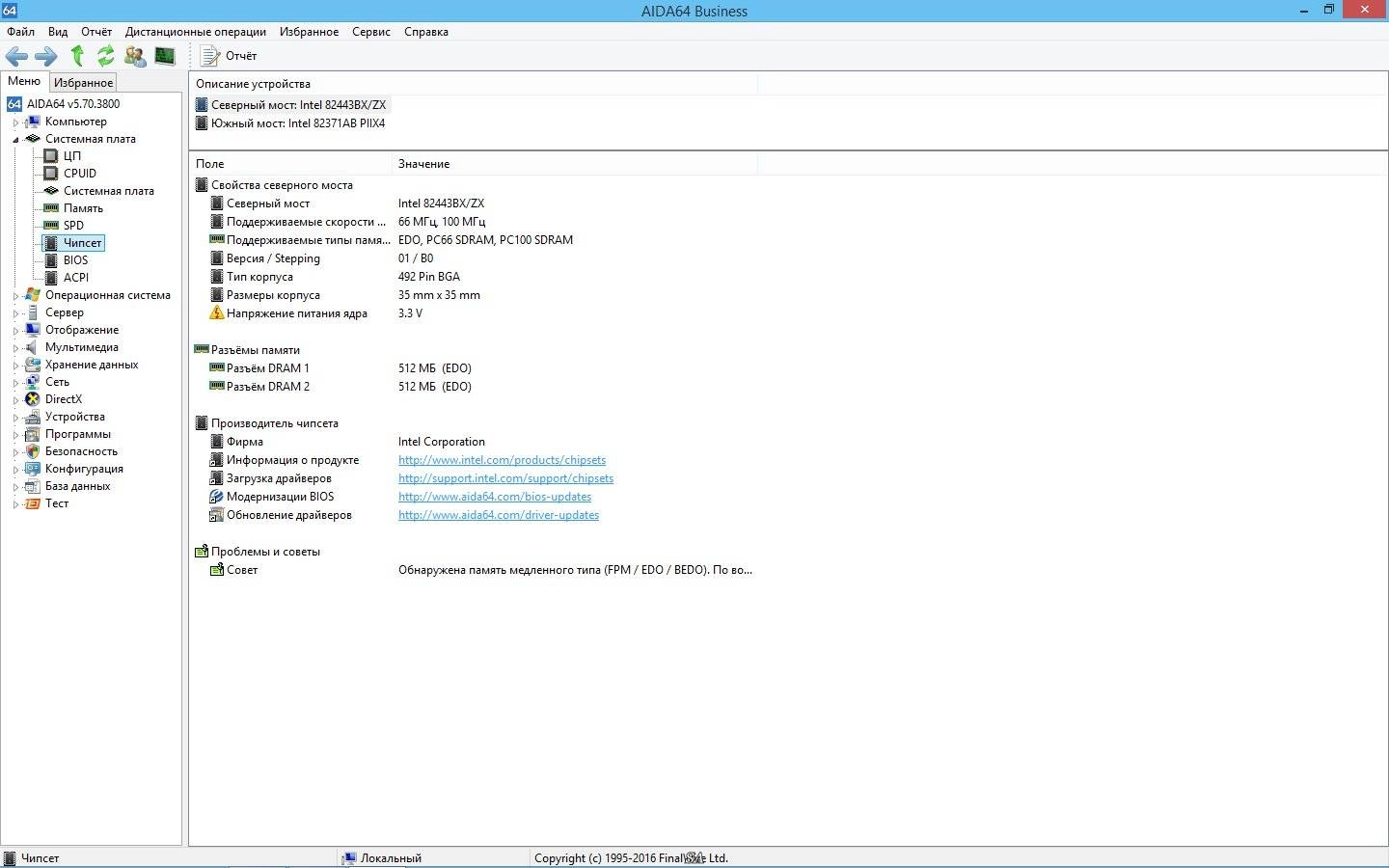This screenshot has width=1389, height=868.
Task: Select AIDA64 v5.70.3800 root tree node
Action: pos(73,104)
